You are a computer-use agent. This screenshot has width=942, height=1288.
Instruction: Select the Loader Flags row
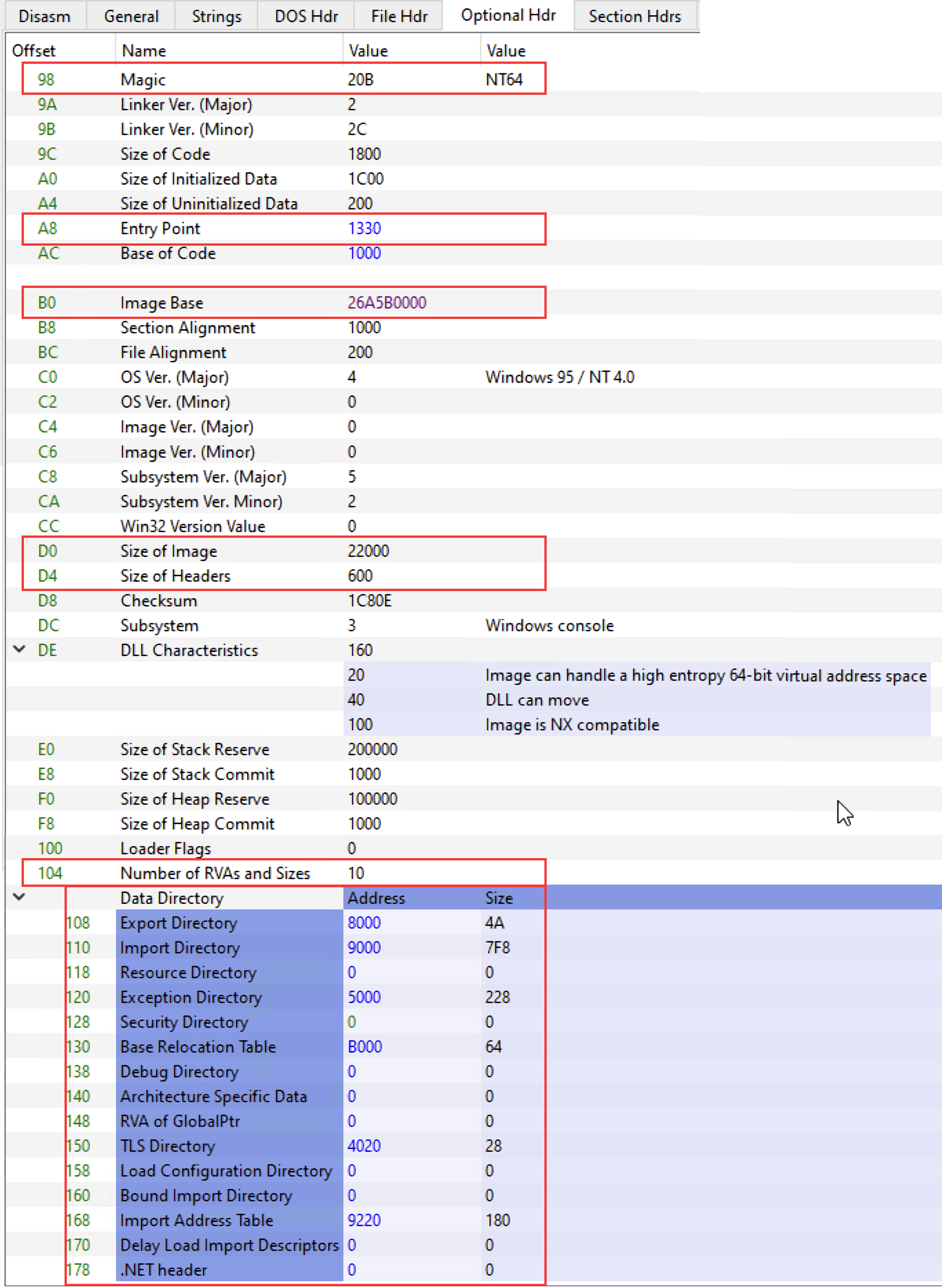pos(473,848)
